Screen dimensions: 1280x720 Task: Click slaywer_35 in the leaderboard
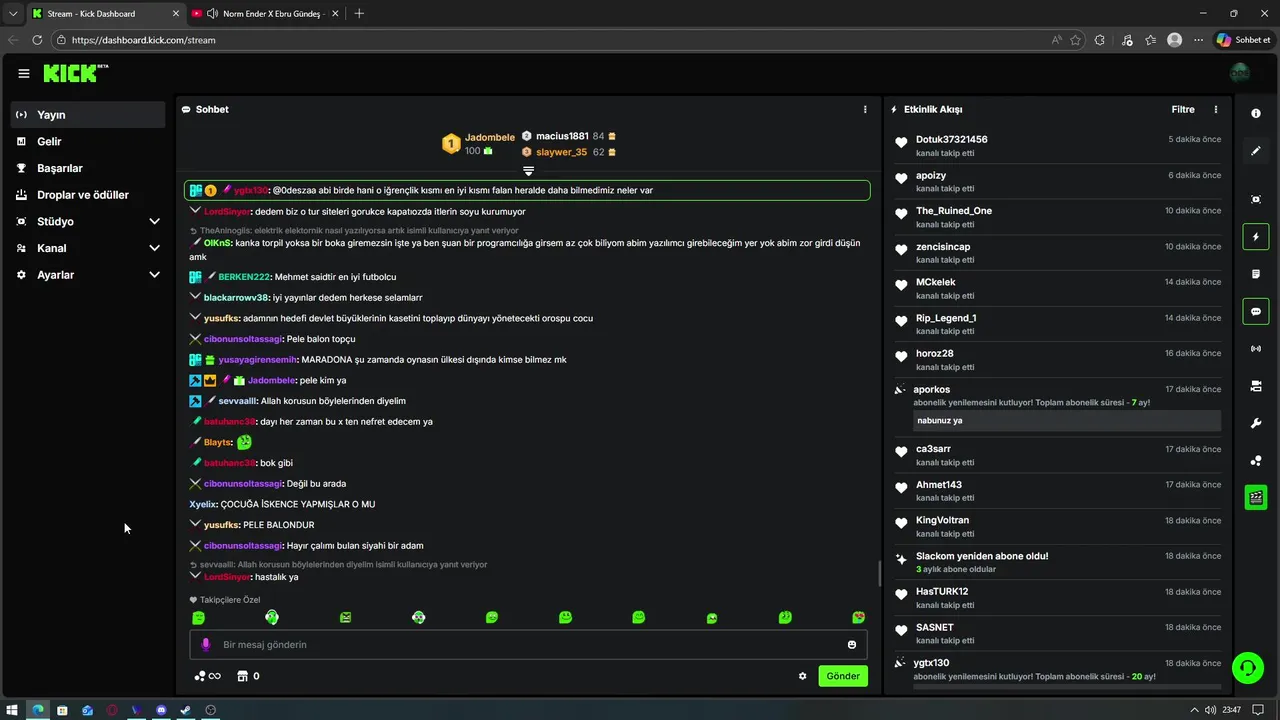pyautogui.click(x=561, y=152)
